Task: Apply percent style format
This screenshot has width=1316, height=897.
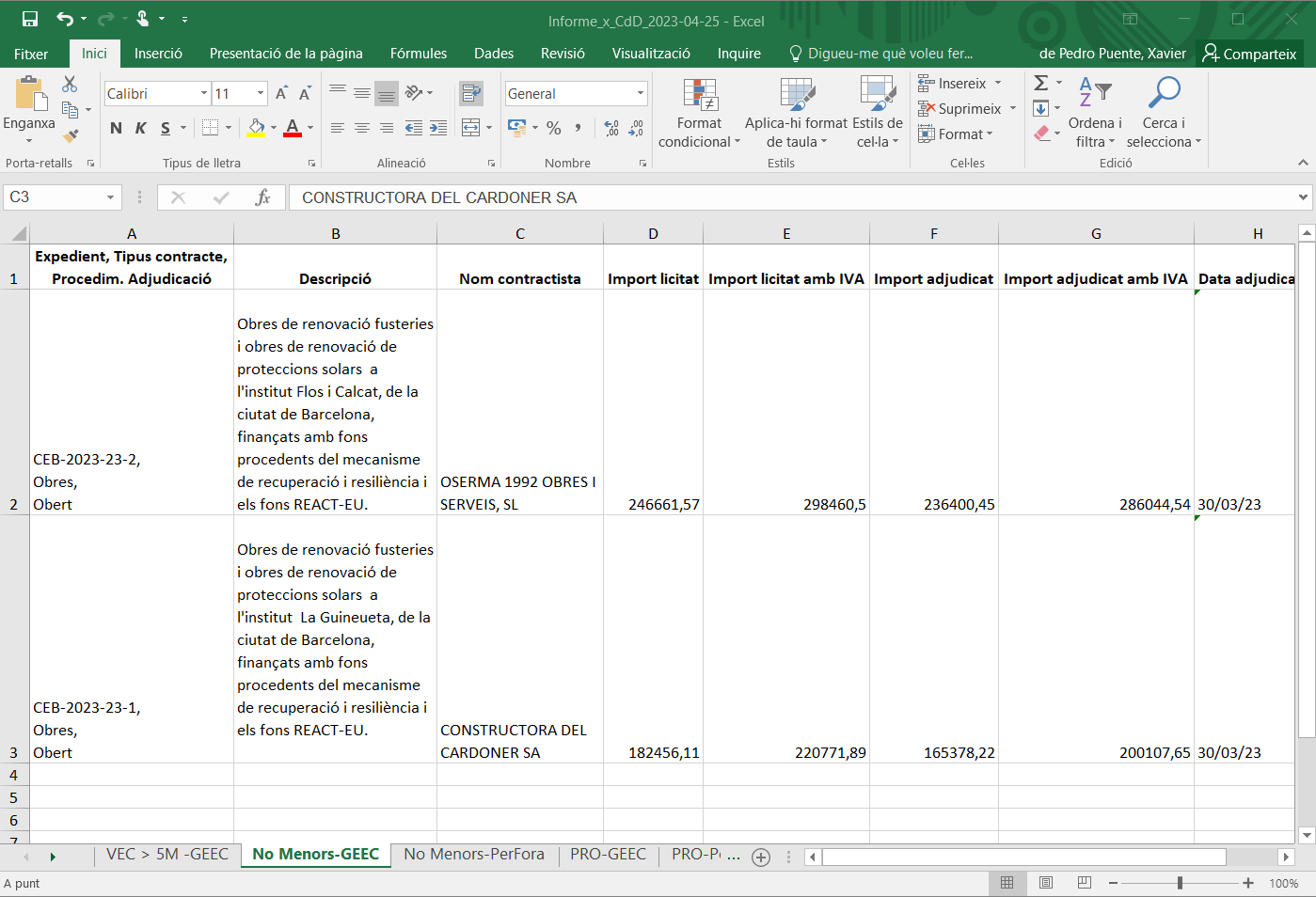Action: tap(554, 127)
